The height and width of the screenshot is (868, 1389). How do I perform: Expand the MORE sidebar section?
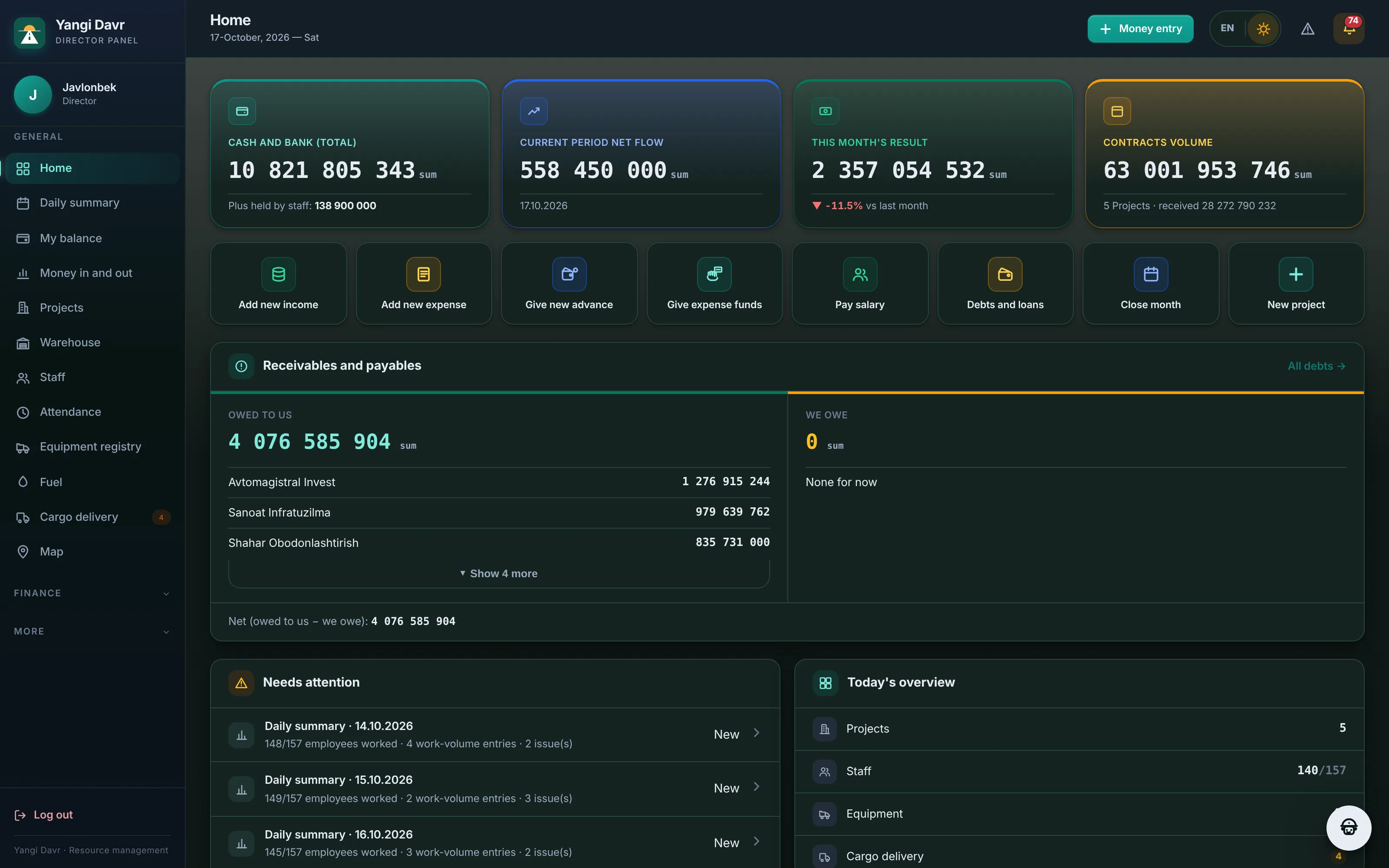(x=92, y=631)
